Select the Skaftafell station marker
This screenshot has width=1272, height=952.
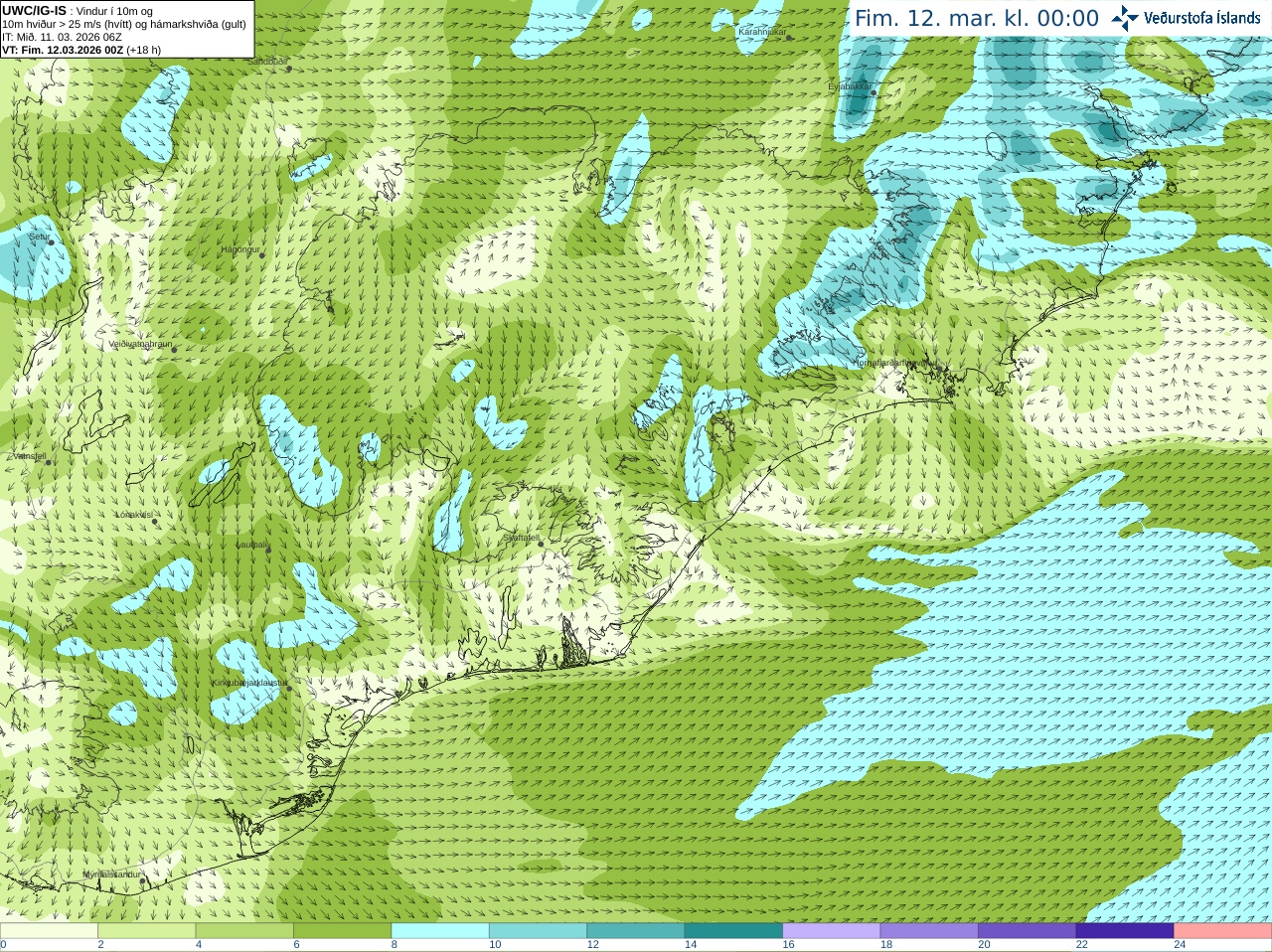point(540,544)
